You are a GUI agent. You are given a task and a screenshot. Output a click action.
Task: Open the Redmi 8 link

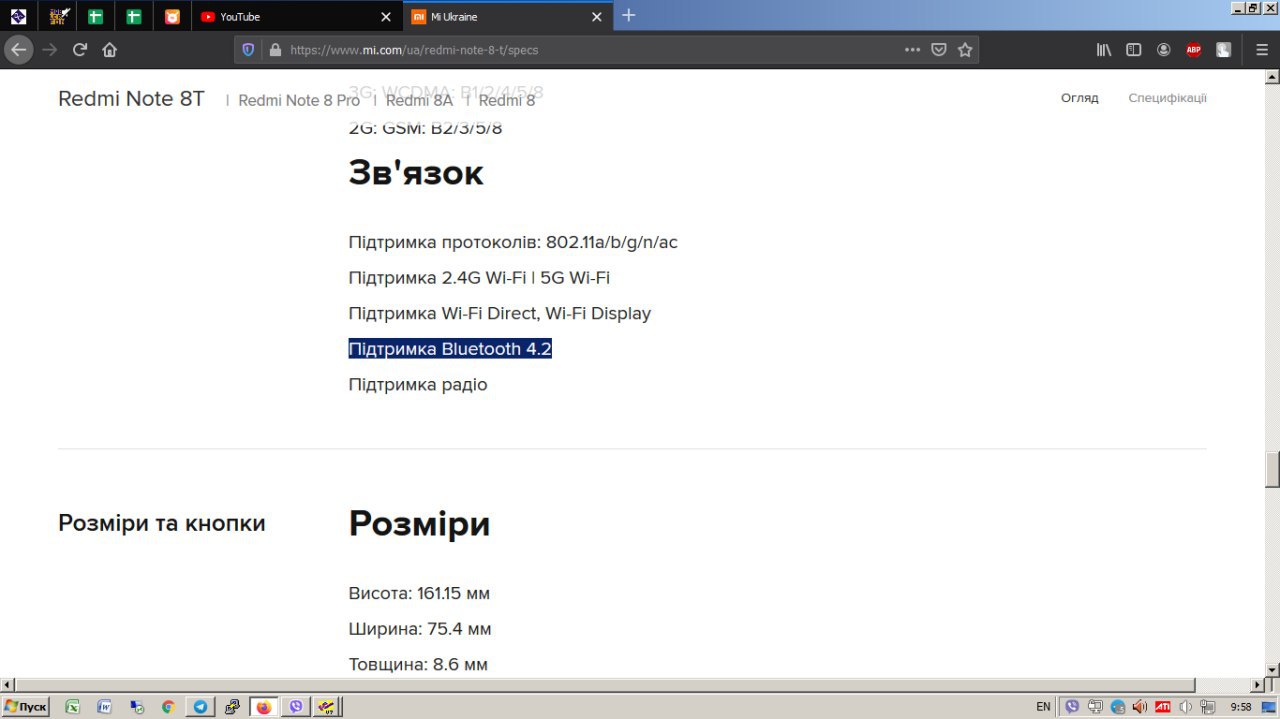pyautogui.click(x=507, y=100)
